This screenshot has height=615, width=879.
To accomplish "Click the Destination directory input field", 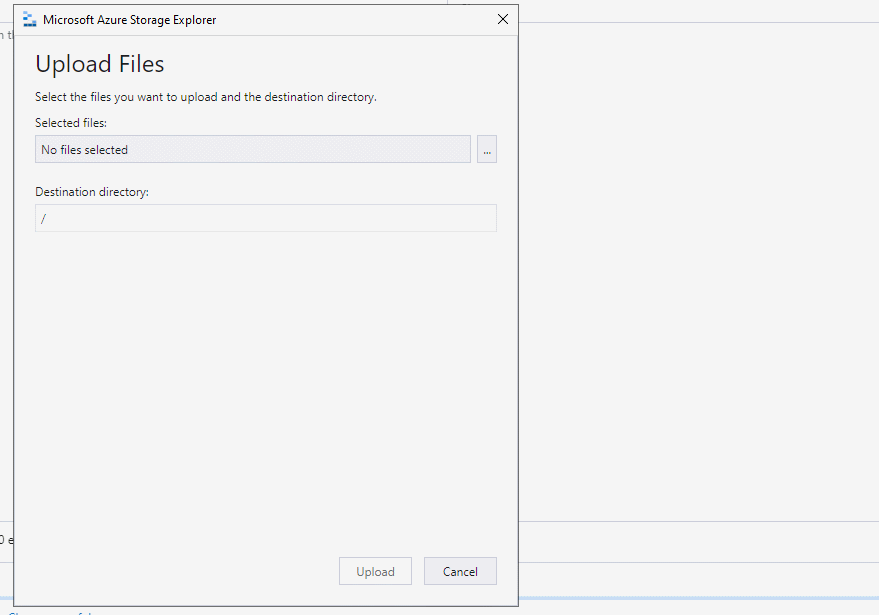I will tap(265, 218).
